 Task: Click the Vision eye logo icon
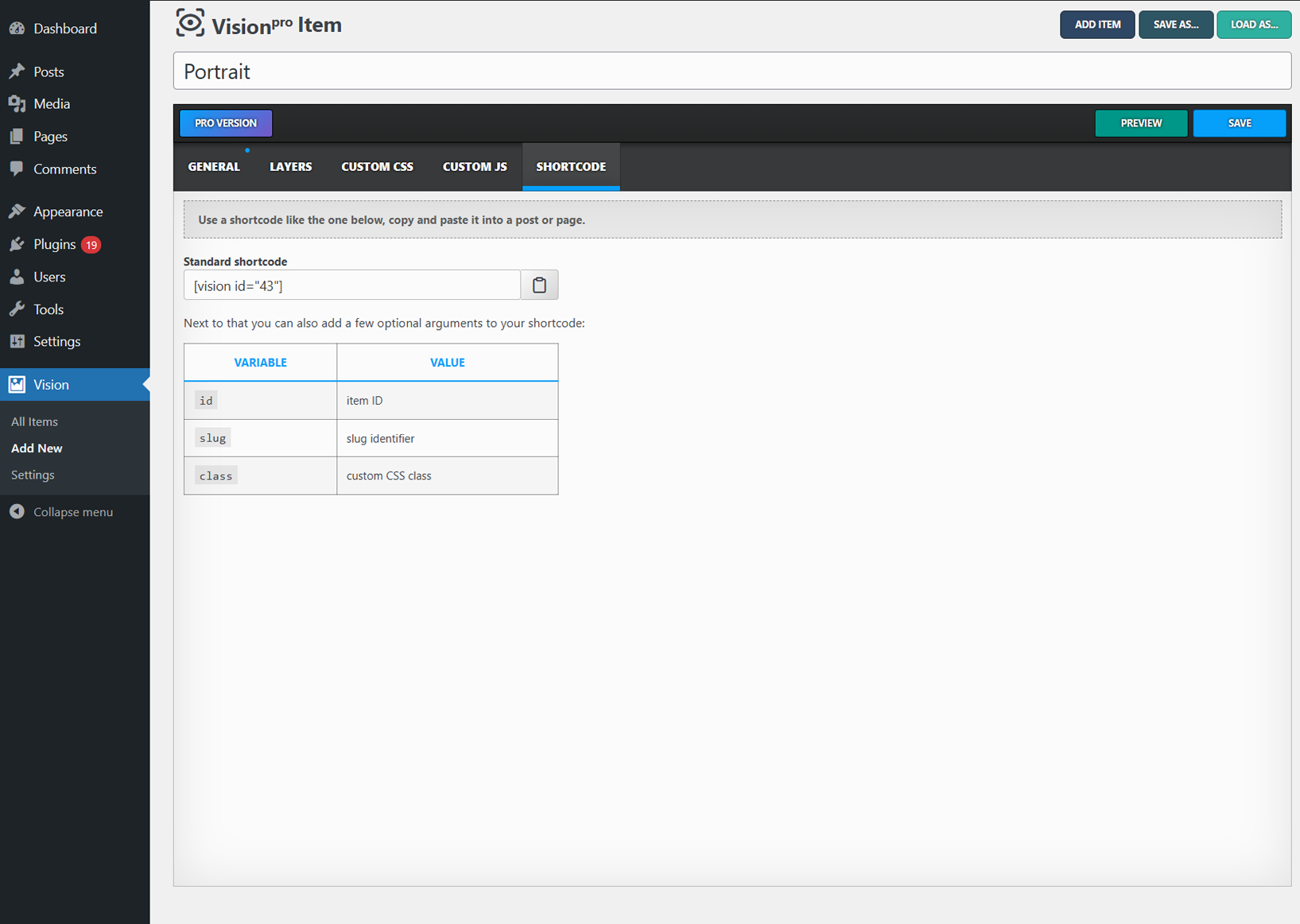[190, 23]
